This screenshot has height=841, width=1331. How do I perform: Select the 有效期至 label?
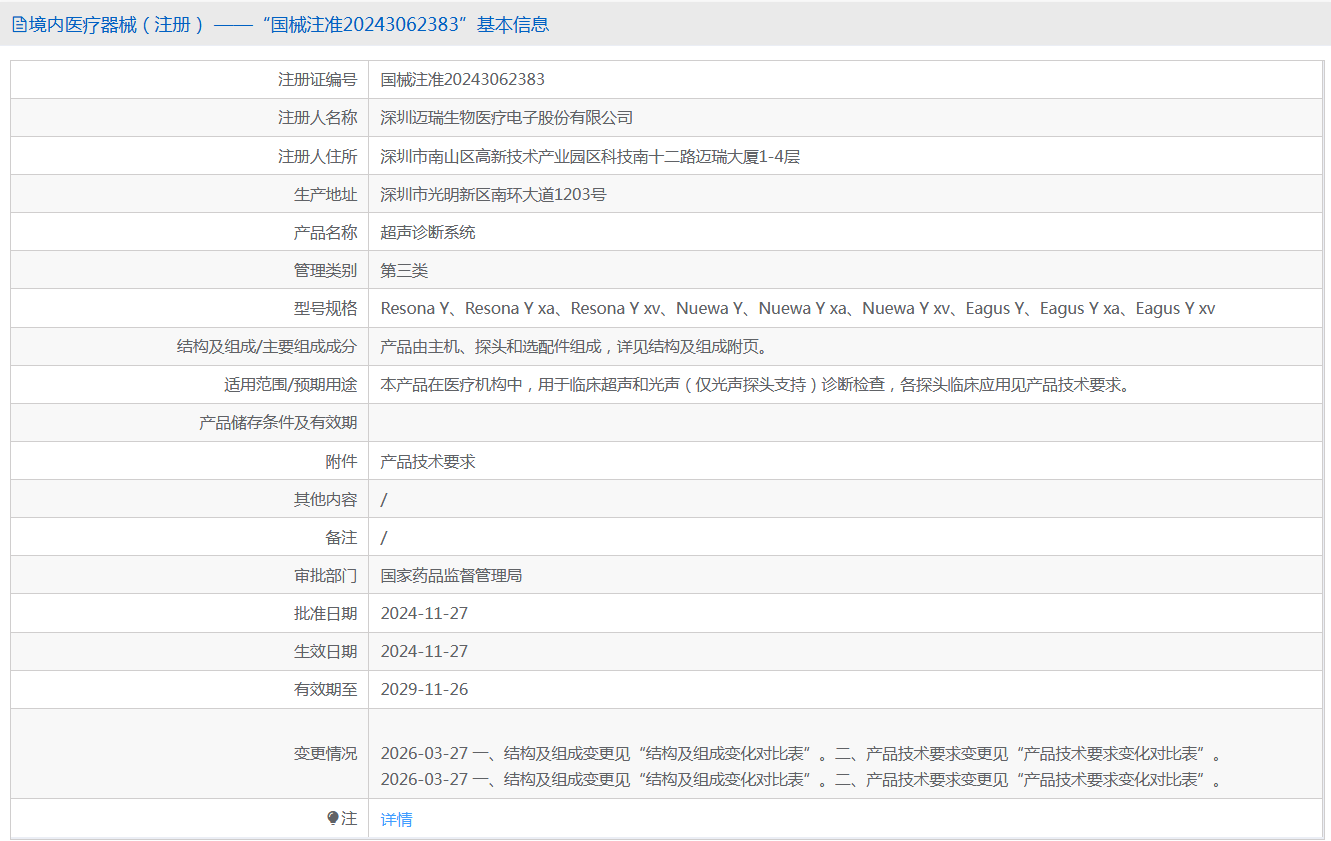click(x=325, y=689)
